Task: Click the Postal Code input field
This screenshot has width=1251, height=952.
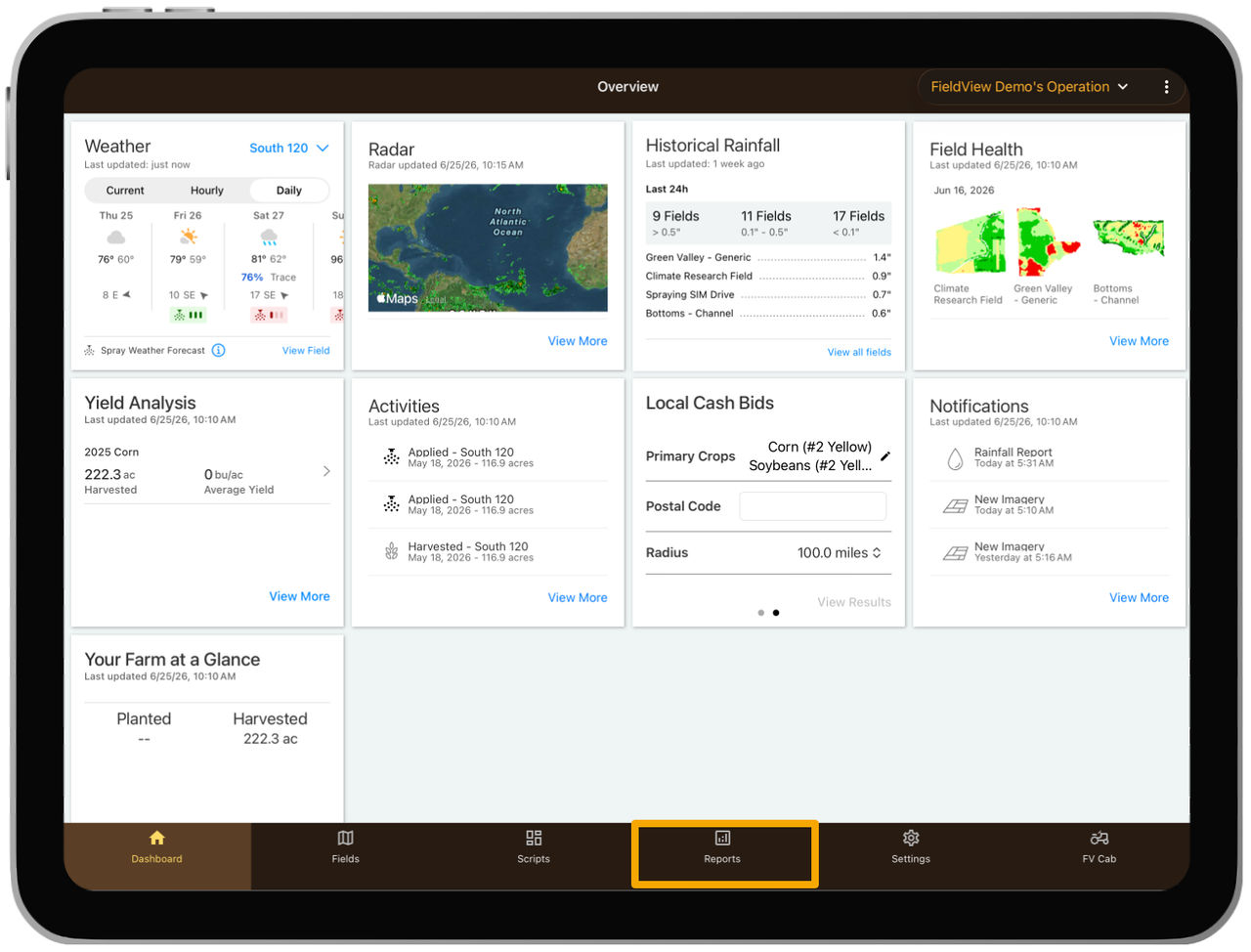Action: (x=813, y=506)
